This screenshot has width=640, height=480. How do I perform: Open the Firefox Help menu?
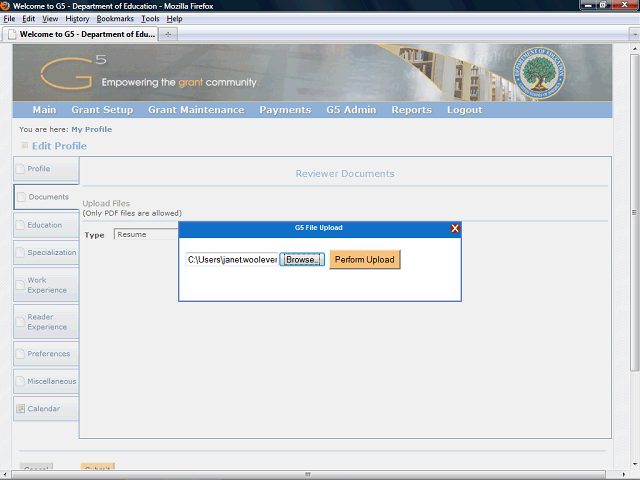tap(174, 19)
